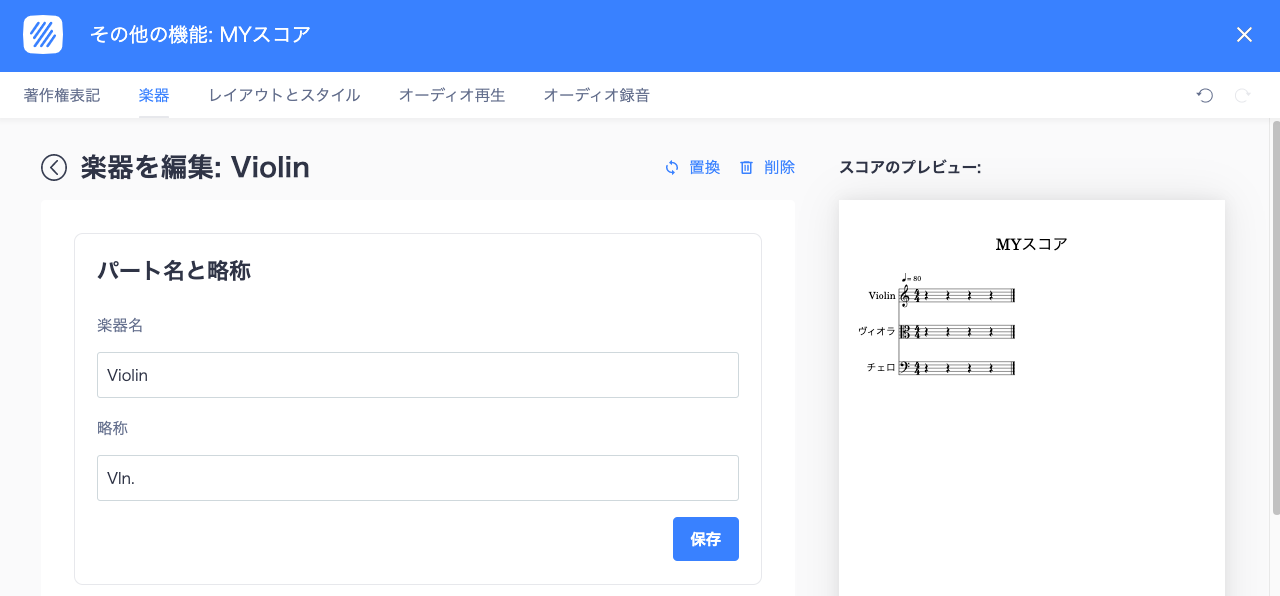1280x596 pixels.
Task: Click the trash can icon beside 削除
Action: [x=745, y=167]
